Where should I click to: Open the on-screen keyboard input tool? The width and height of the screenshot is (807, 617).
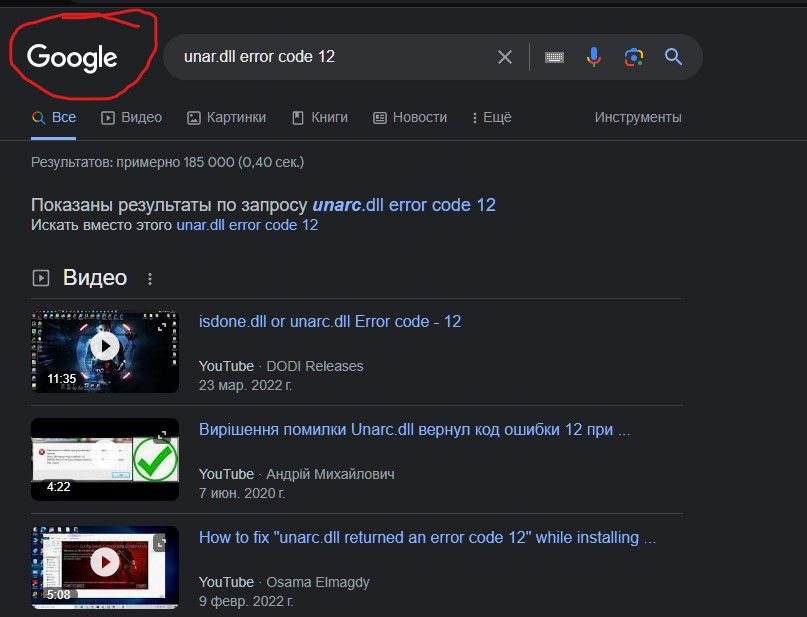(x=554, y=57)
